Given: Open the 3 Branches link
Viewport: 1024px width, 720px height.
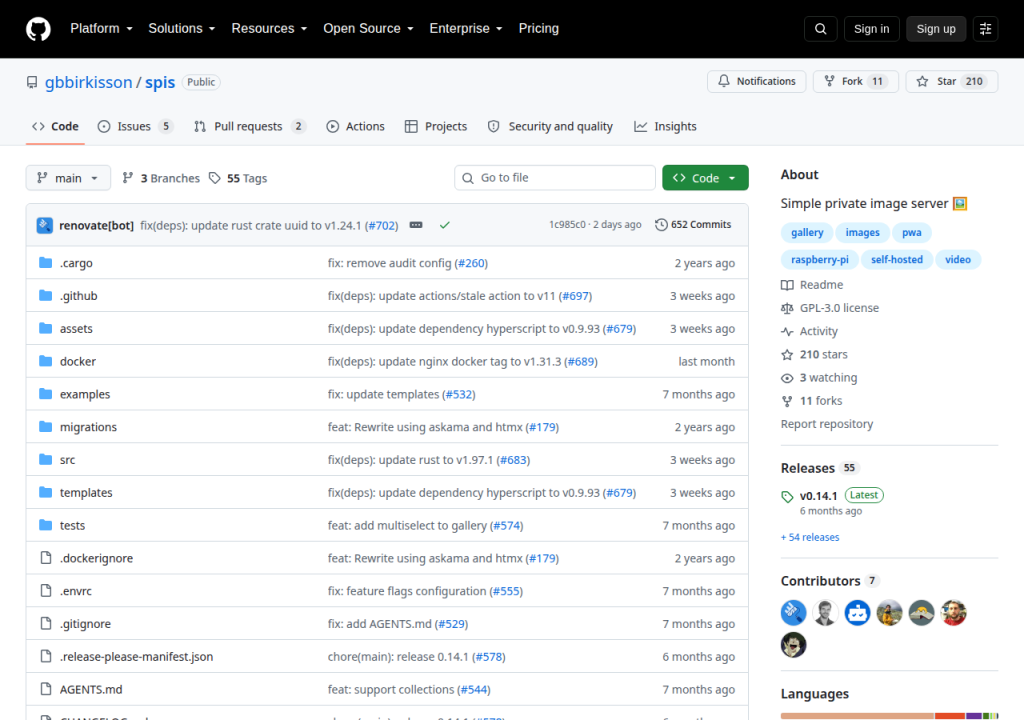Looking at the screenshot, I should click(161, 178).
